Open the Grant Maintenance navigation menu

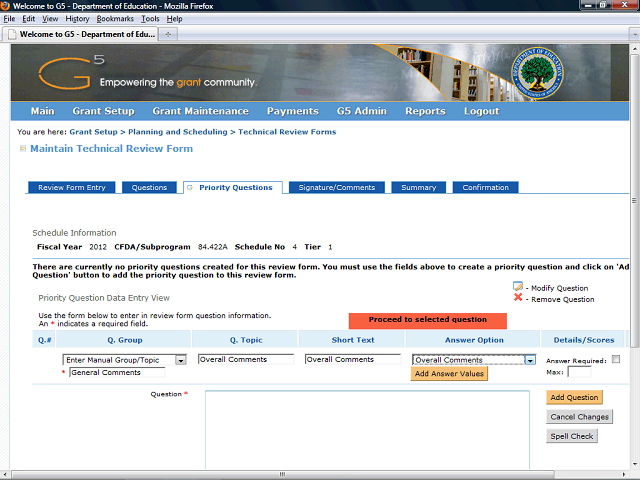(x=200, y=111)
